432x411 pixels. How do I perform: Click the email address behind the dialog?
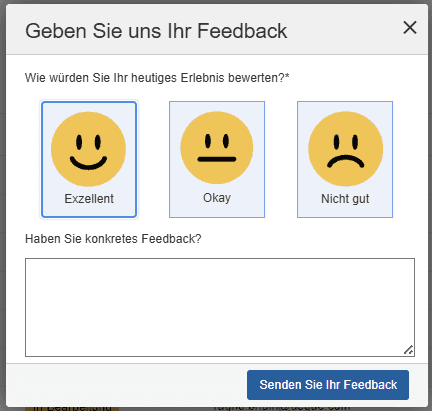282,409
